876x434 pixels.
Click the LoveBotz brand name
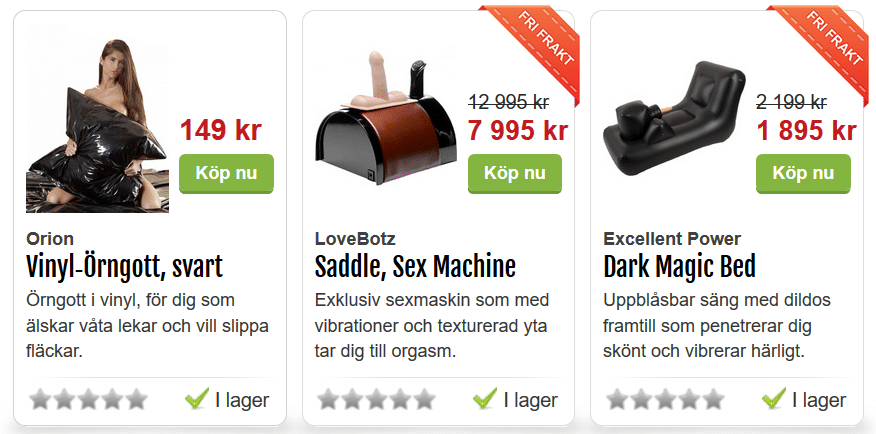point(355,239)
